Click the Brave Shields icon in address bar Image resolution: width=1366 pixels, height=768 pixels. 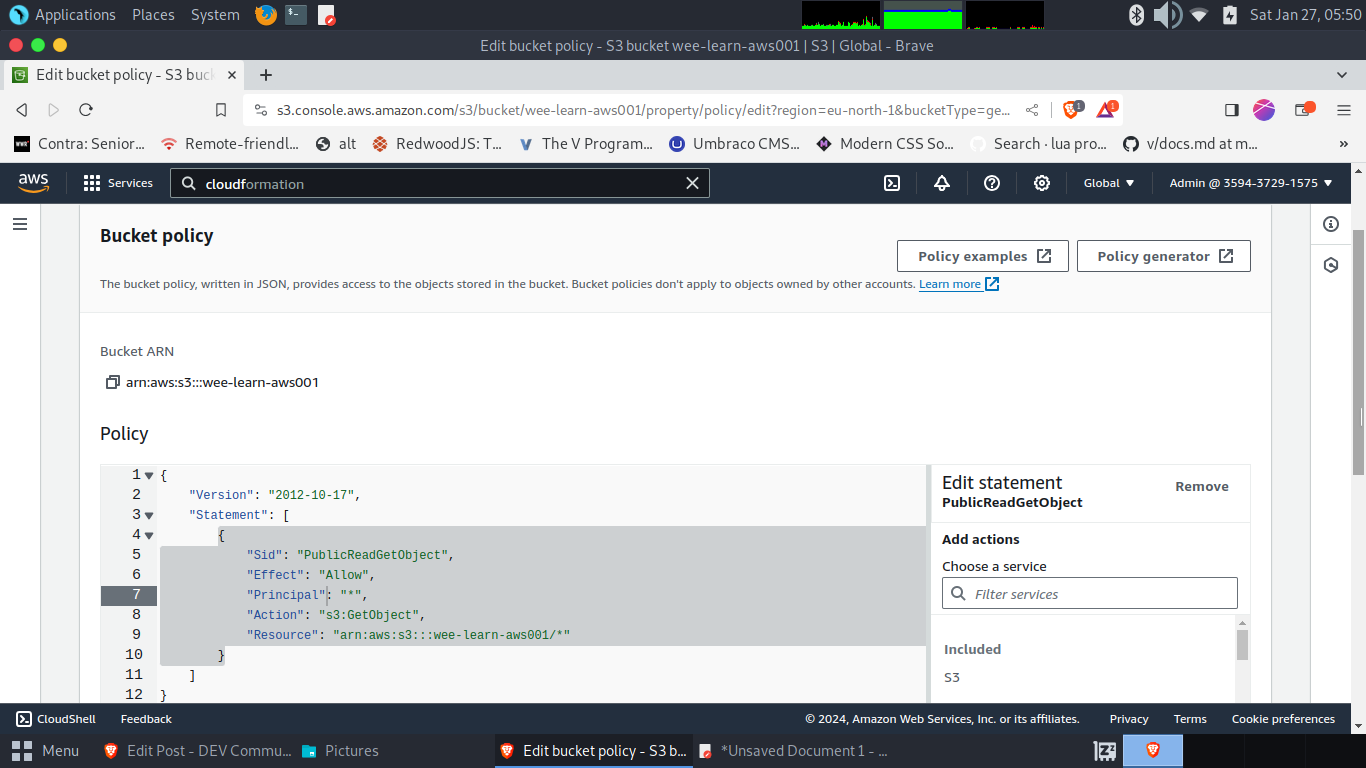coord(1071,110)
